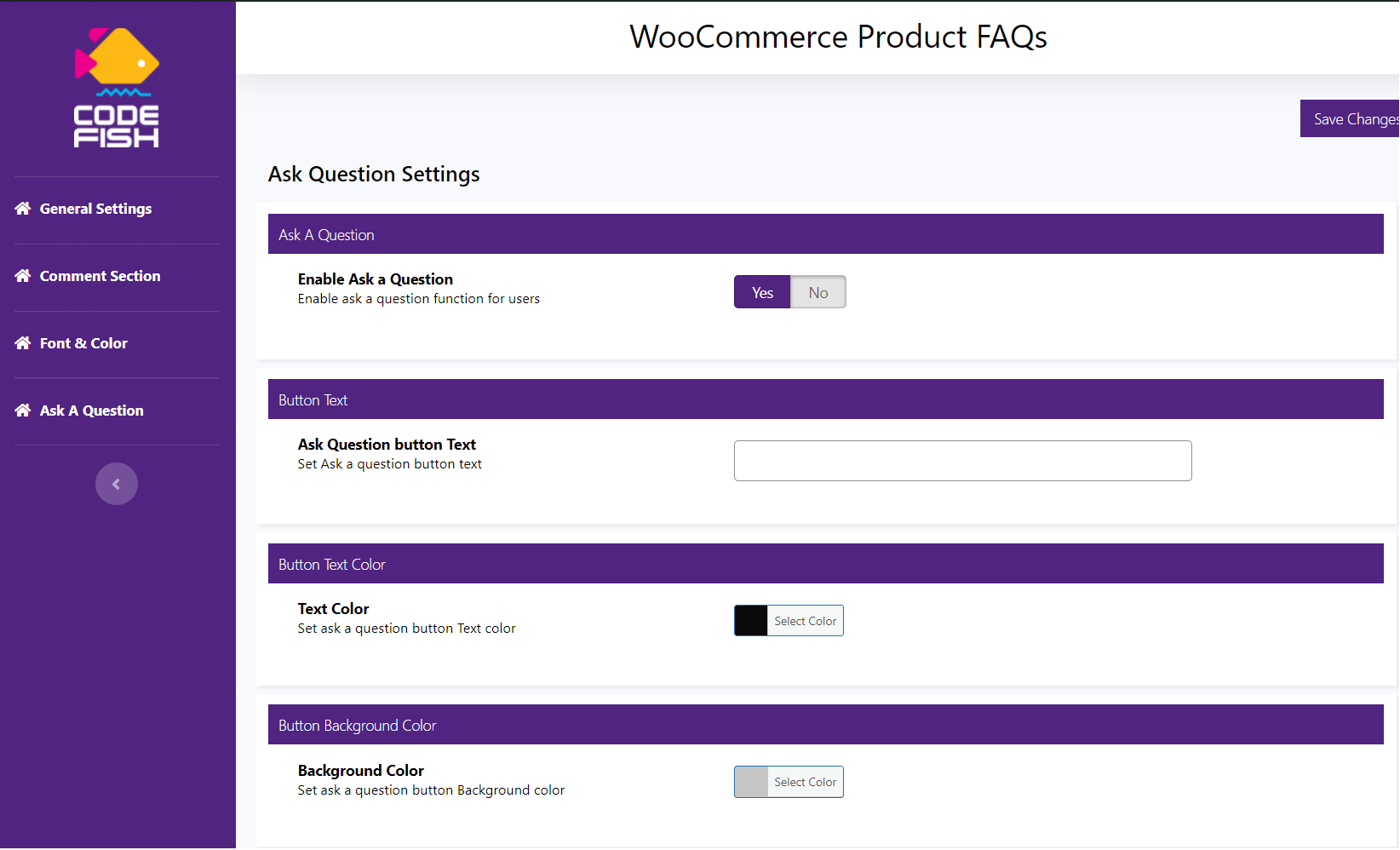Click Select Color for button text color

tap(805, 621)
